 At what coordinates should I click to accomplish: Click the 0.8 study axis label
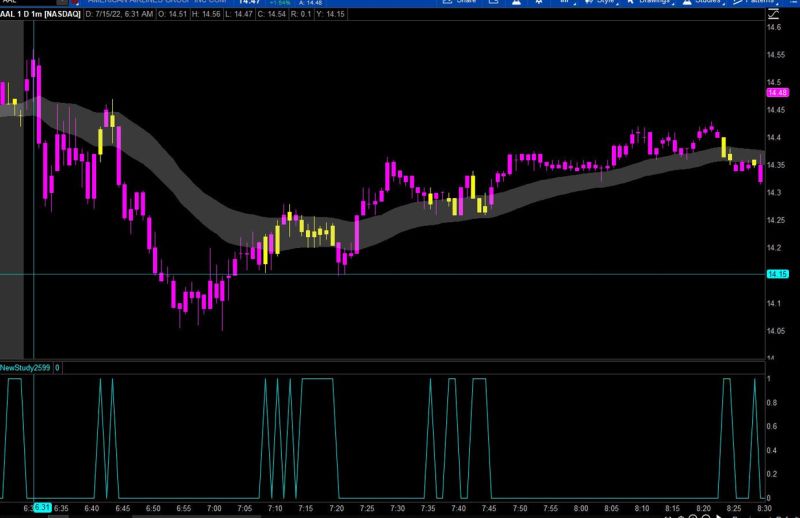tap(771, 403)
